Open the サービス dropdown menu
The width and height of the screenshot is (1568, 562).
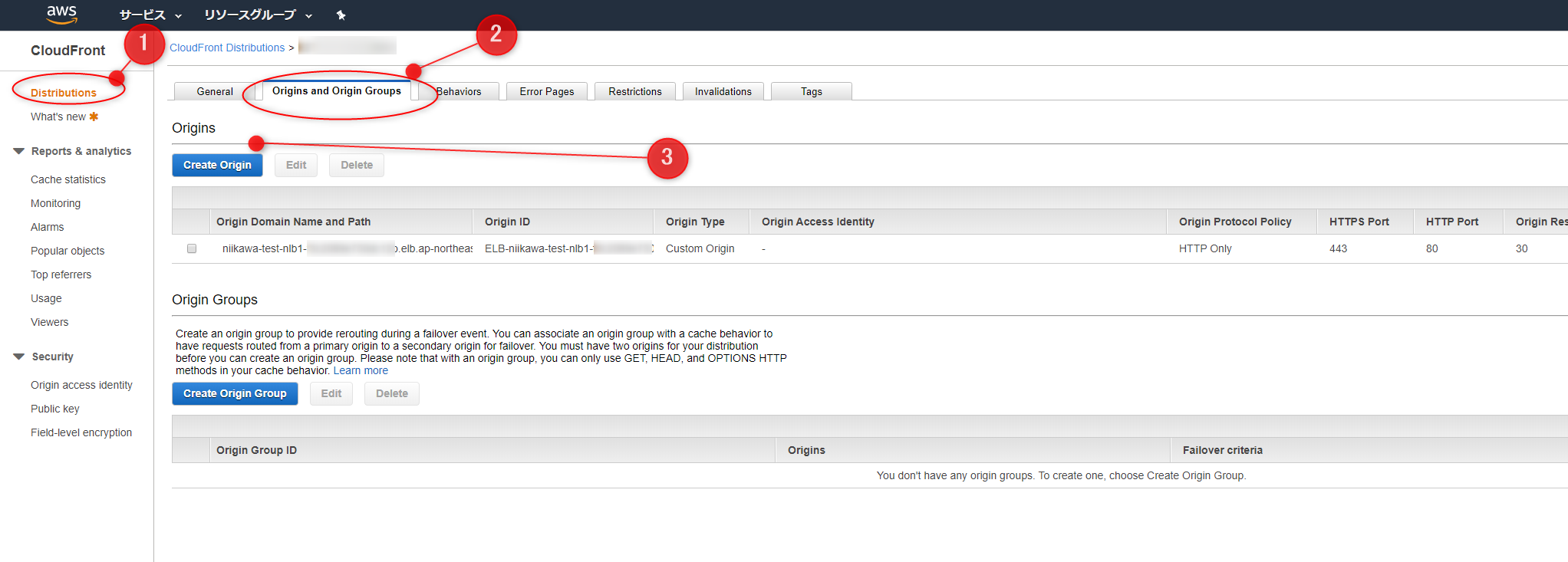(150, 15)
